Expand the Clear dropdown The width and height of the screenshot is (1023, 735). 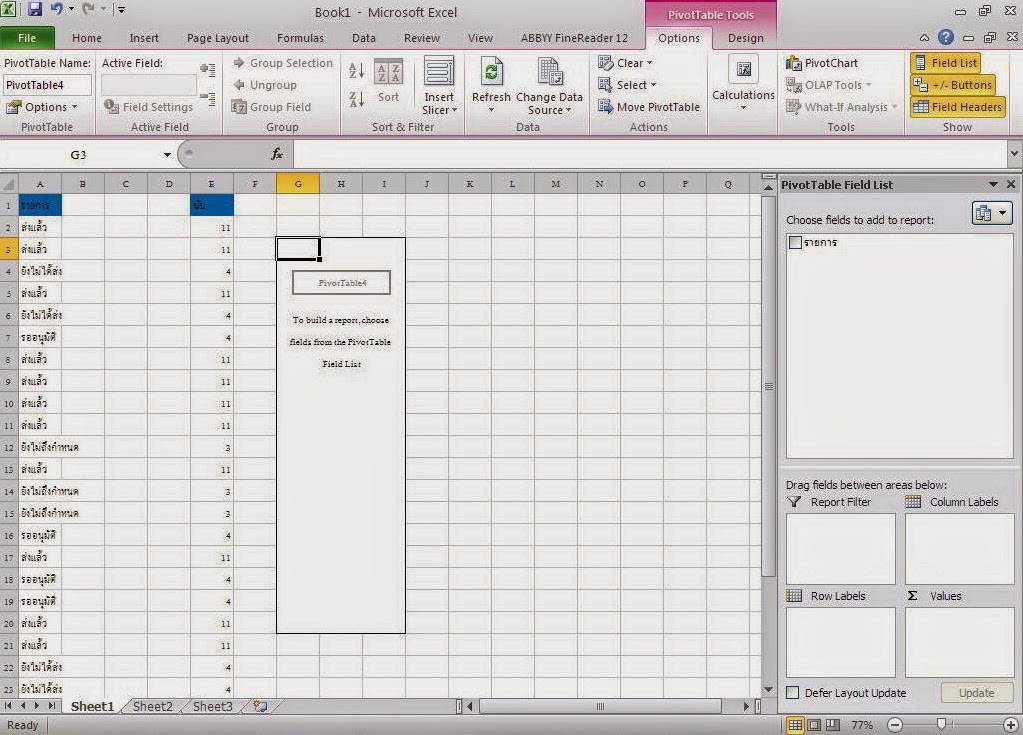[x=626, y=63]
